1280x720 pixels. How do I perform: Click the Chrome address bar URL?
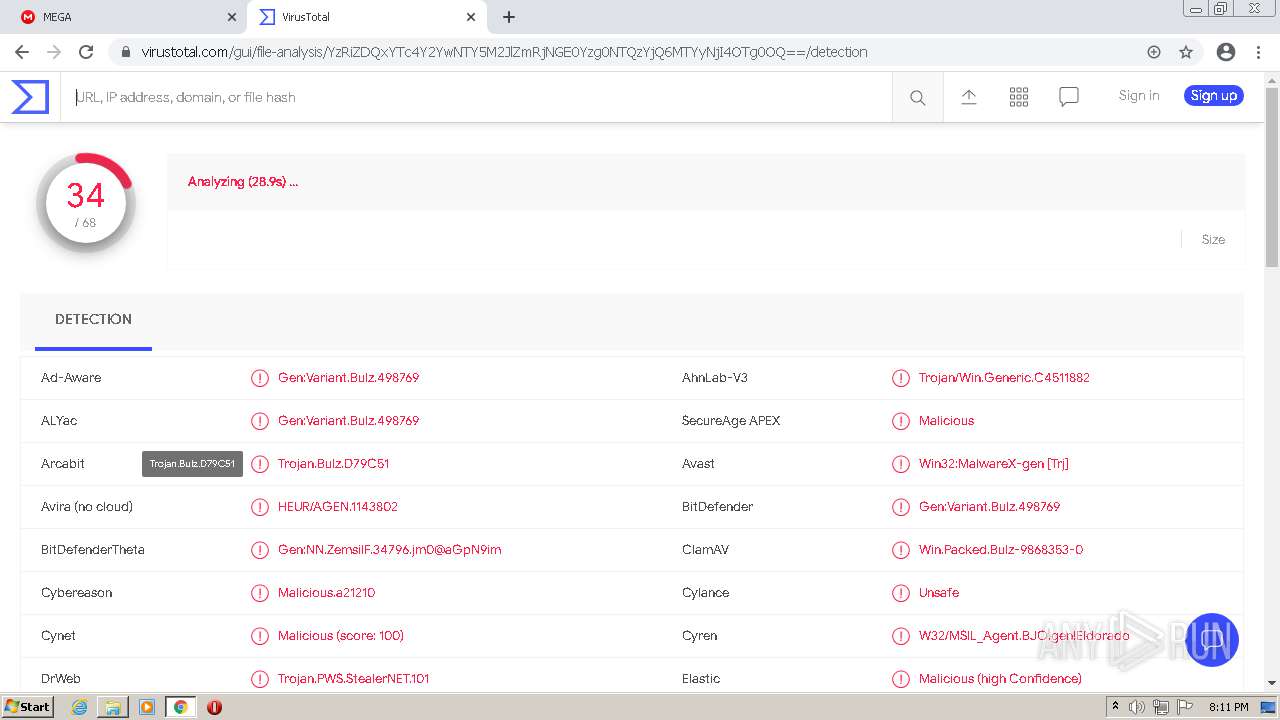pos(504,52)
